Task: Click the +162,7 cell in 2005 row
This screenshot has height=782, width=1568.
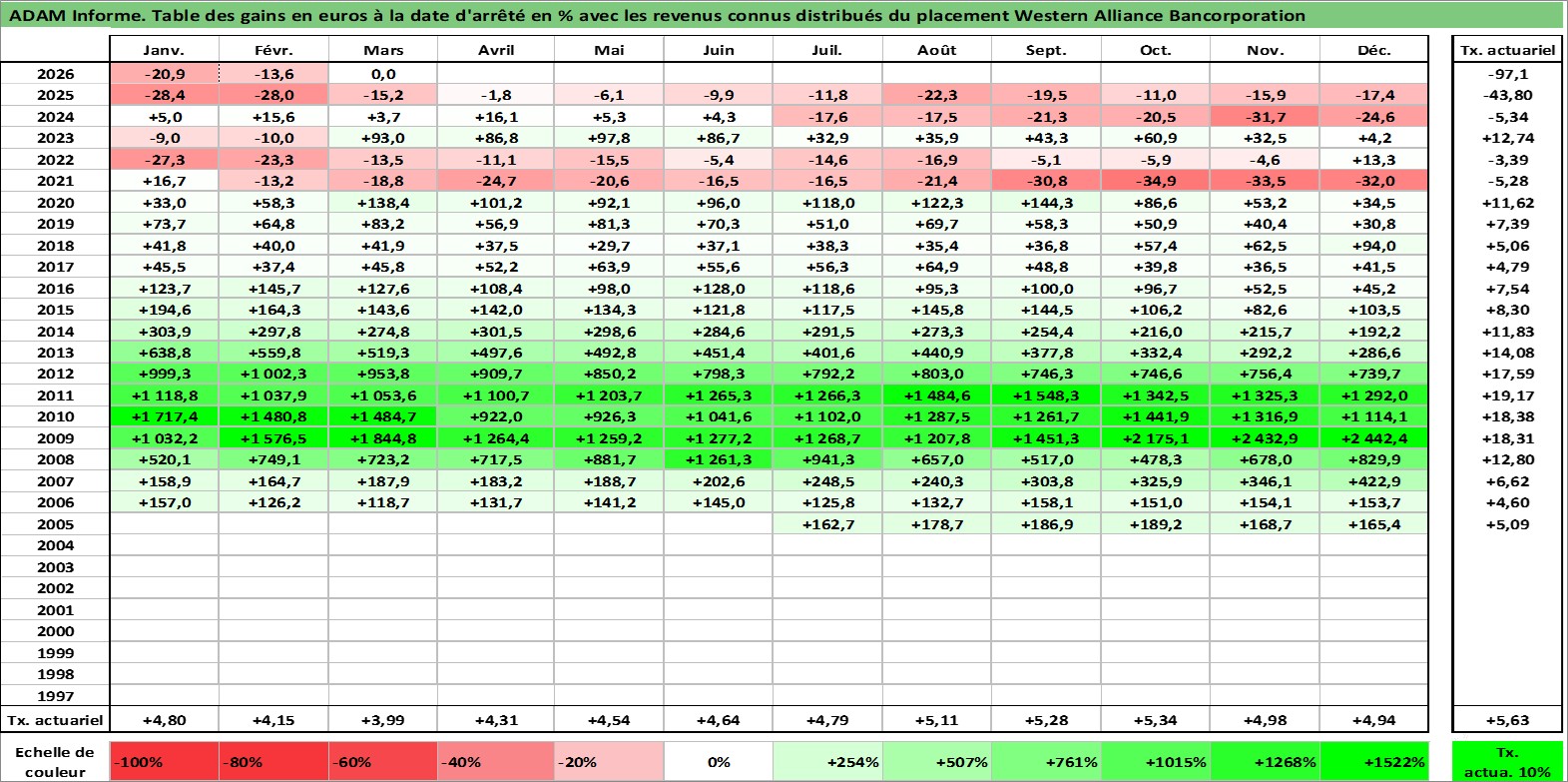Action: point(827,524)
